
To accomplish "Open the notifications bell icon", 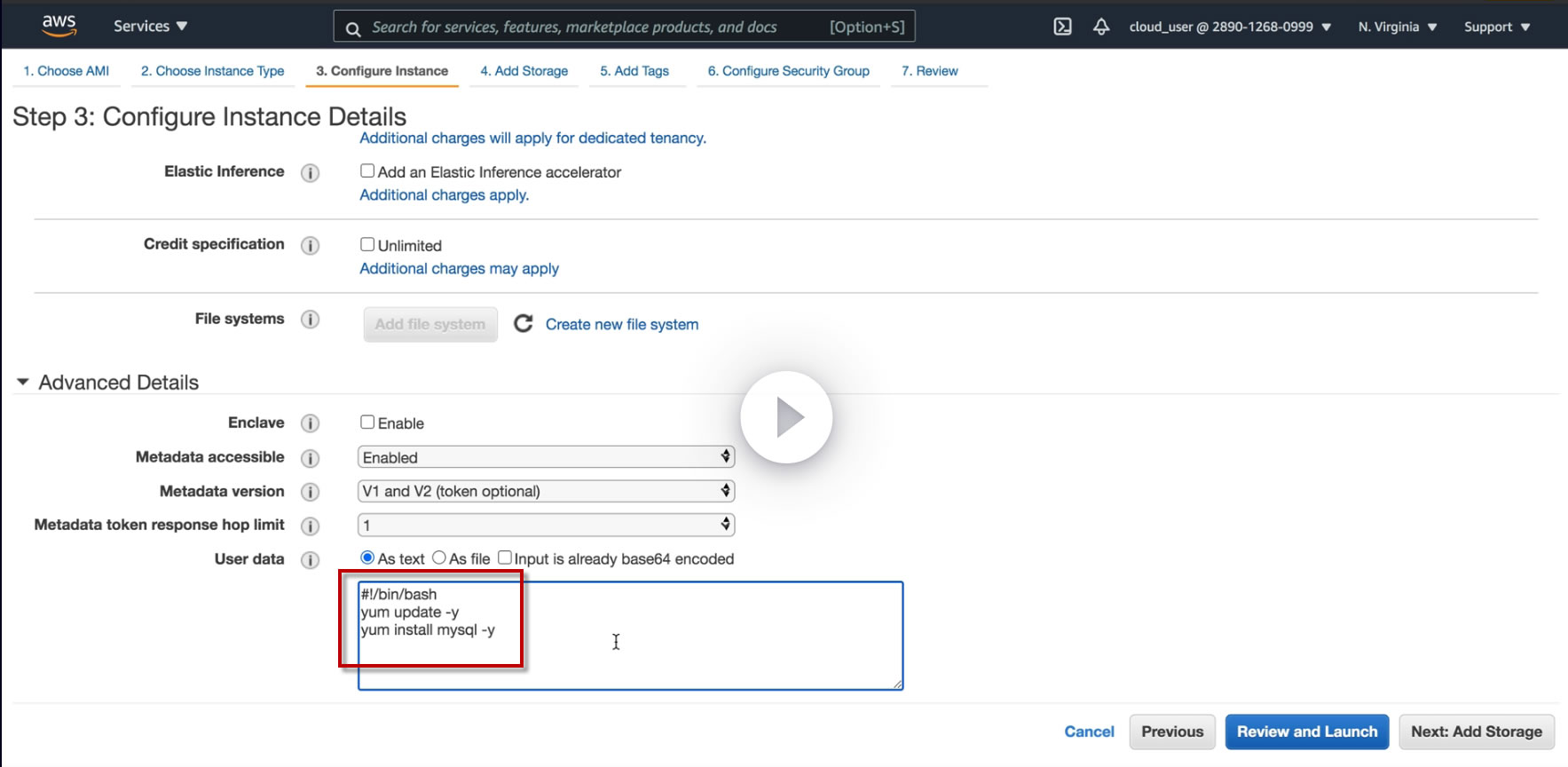I will pos(1100,27).
